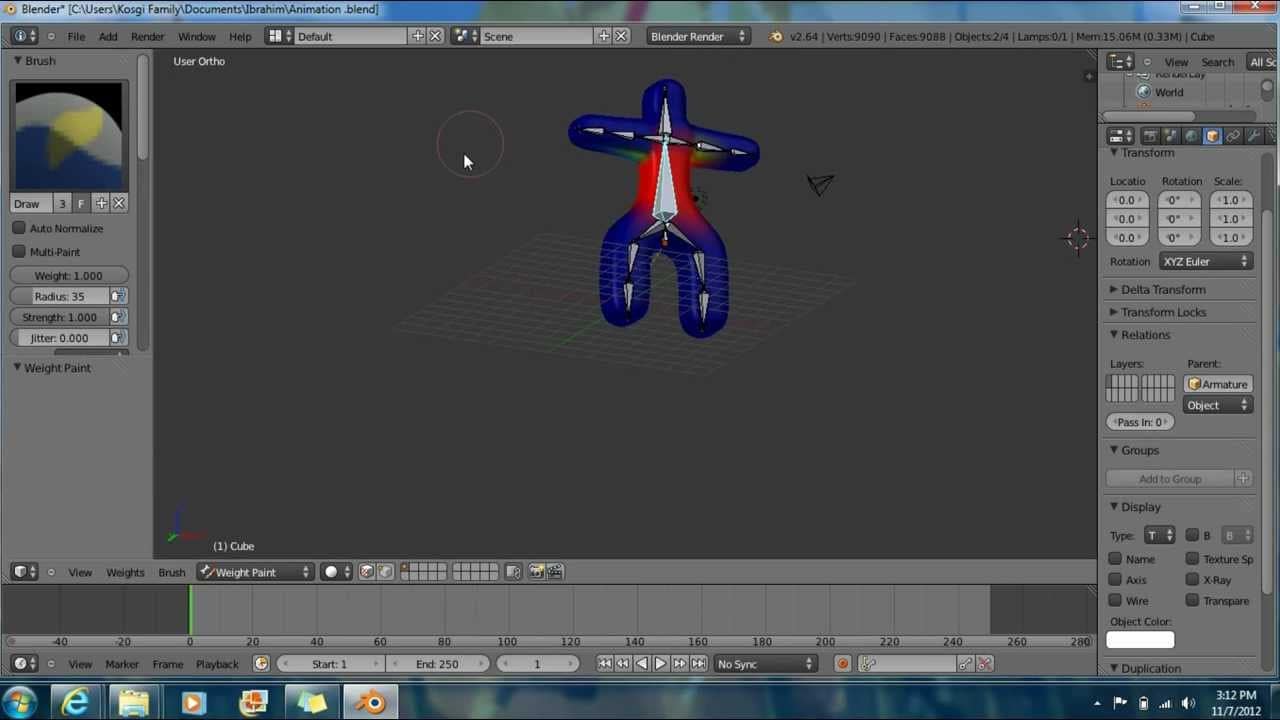The width and height of the screenshot is (1280, 720).
Task: Toggle radius pressure sensitivity button
Action: coord(118,296)
